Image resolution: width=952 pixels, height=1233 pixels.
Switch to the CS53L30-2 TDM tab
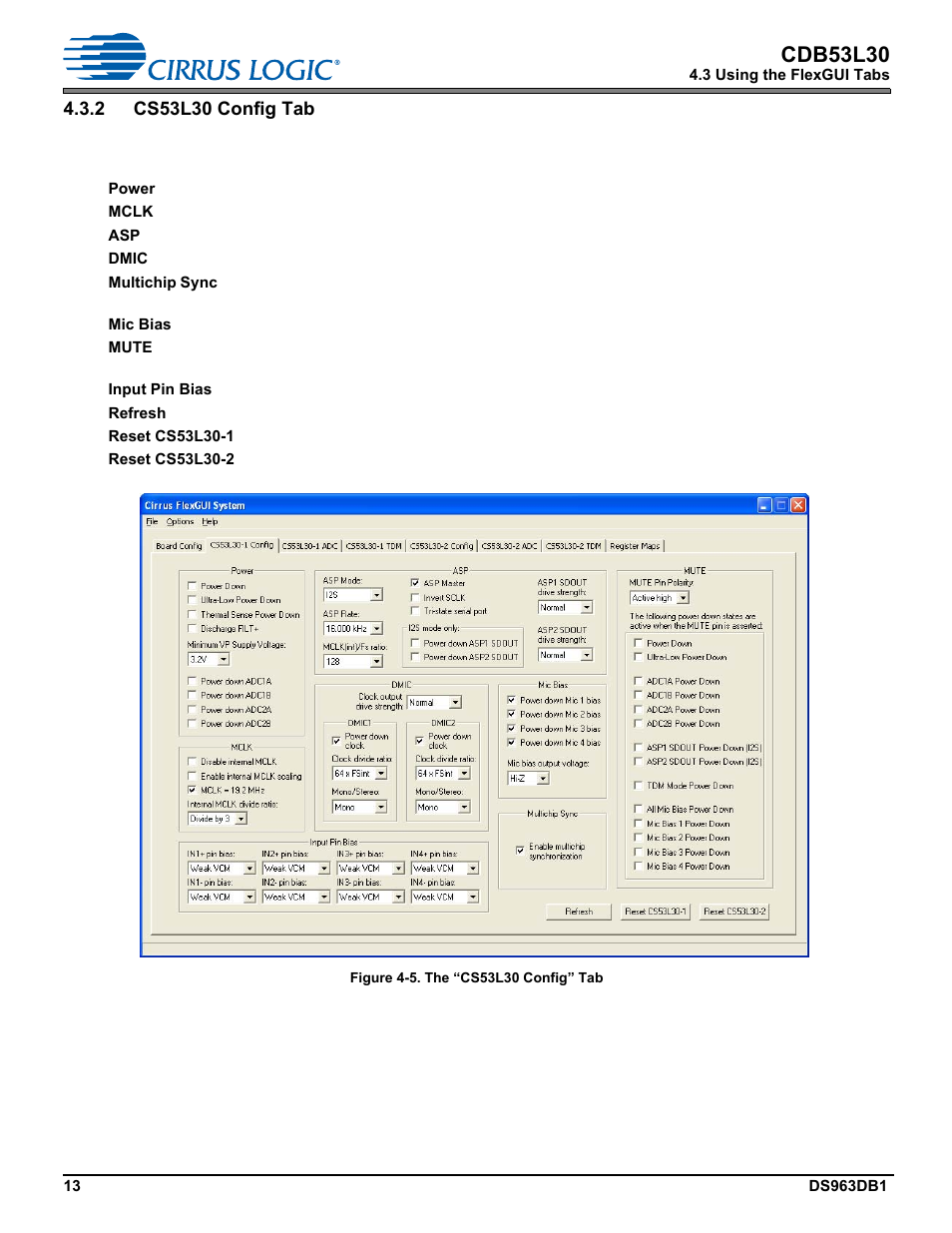[x=573, y=546]
